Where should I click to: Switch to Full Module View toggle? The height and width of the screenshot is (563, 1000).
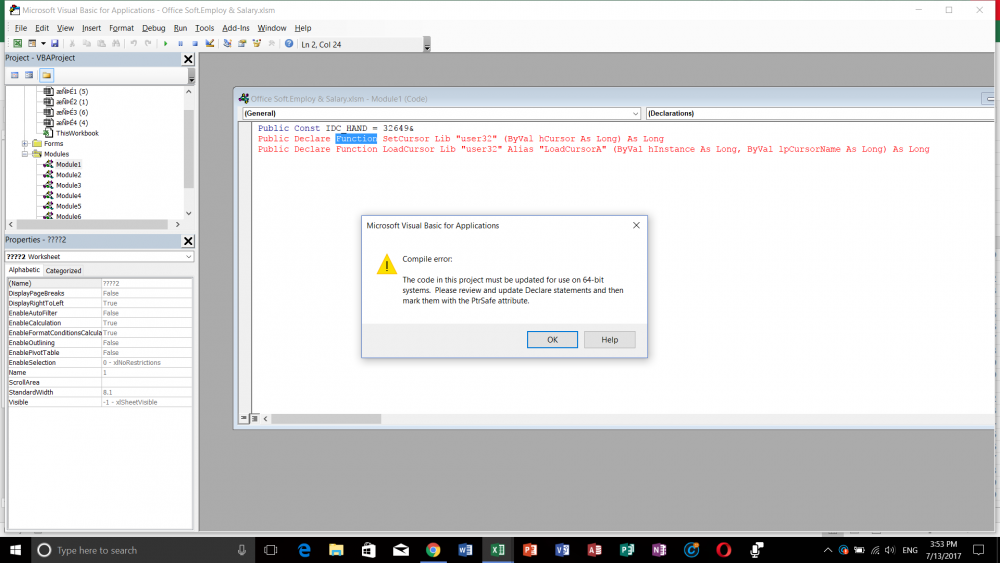pyautogui.click(x=254, y=417)
